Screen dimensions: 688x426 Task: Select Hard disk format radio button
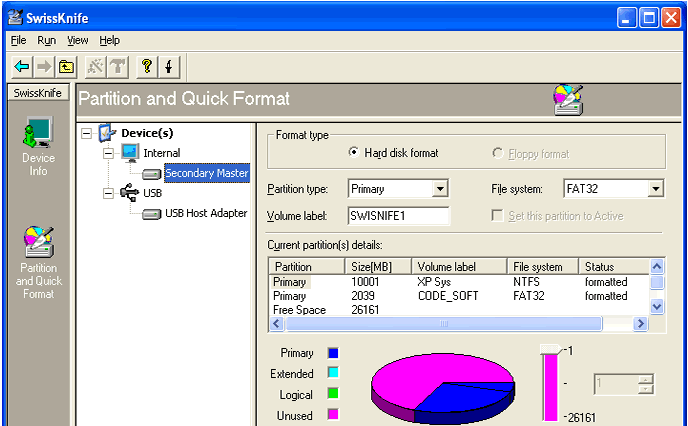click(x=354, y=153)
